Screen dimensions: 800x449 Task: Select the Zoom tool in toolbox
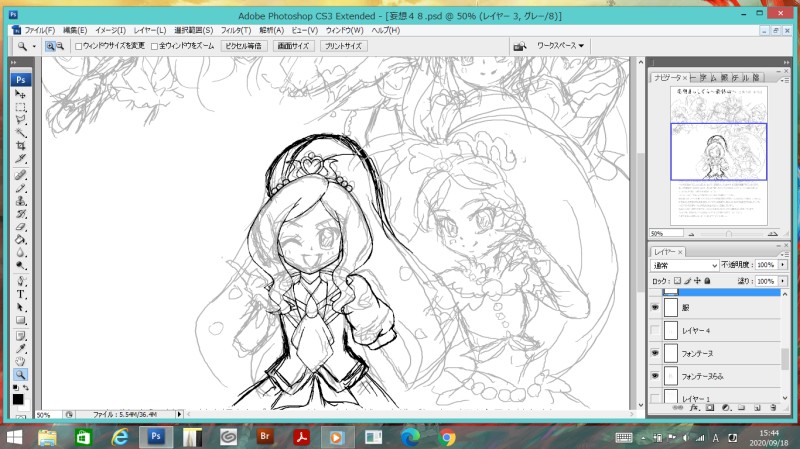[20, 375]
